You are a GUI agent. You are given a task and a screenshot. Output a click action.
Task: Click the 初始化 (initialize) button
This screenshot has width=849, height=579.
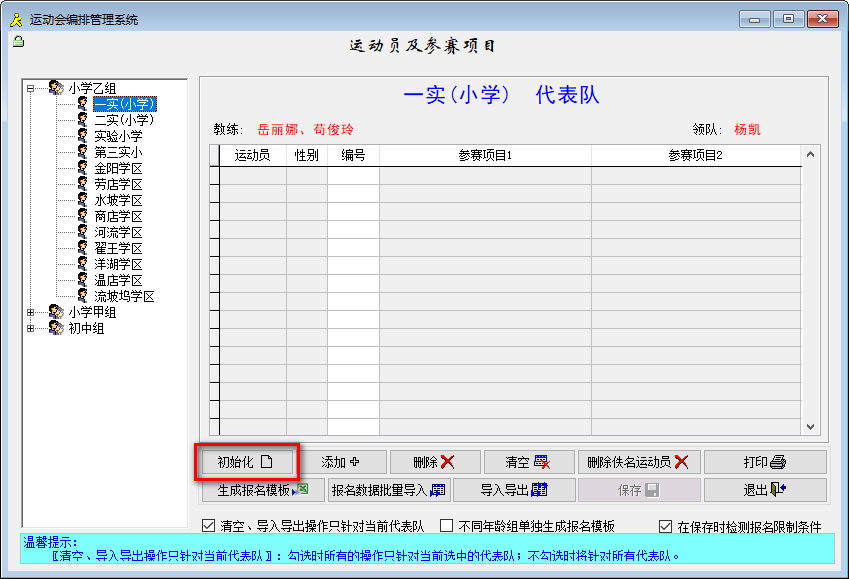(x=246, y=462)
